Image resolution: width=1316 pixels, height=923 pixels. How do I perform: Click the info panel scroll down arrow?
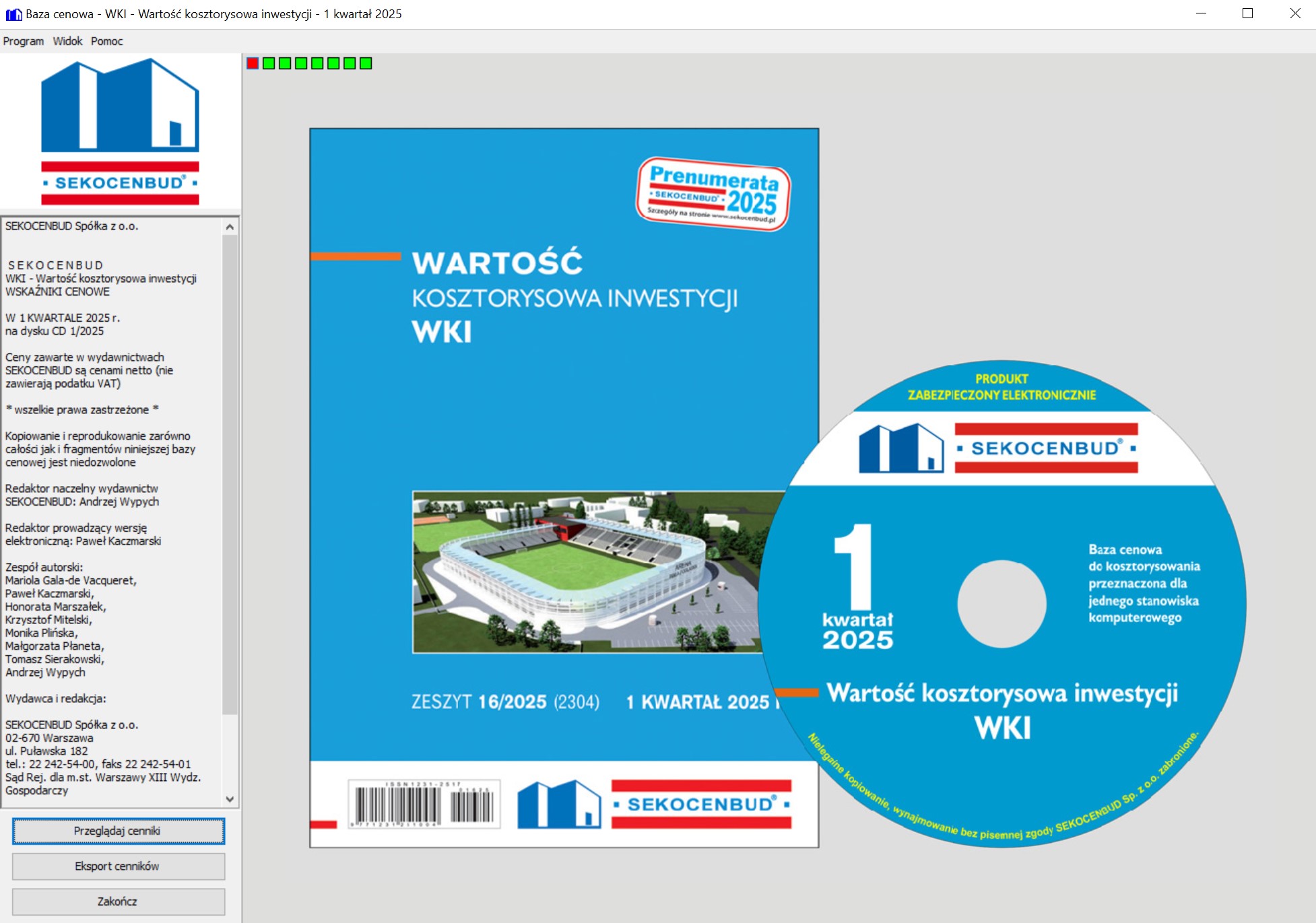(x=230, y=799)
